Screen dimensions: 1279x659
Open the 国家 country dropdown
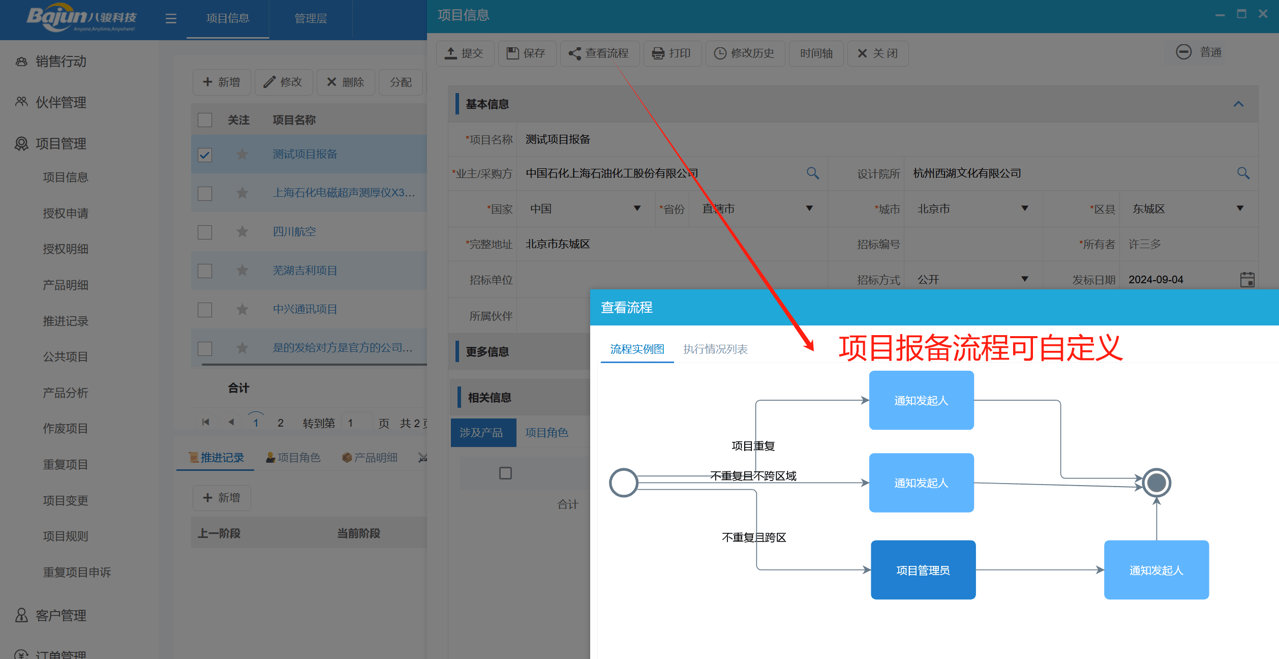coord(585,209)
